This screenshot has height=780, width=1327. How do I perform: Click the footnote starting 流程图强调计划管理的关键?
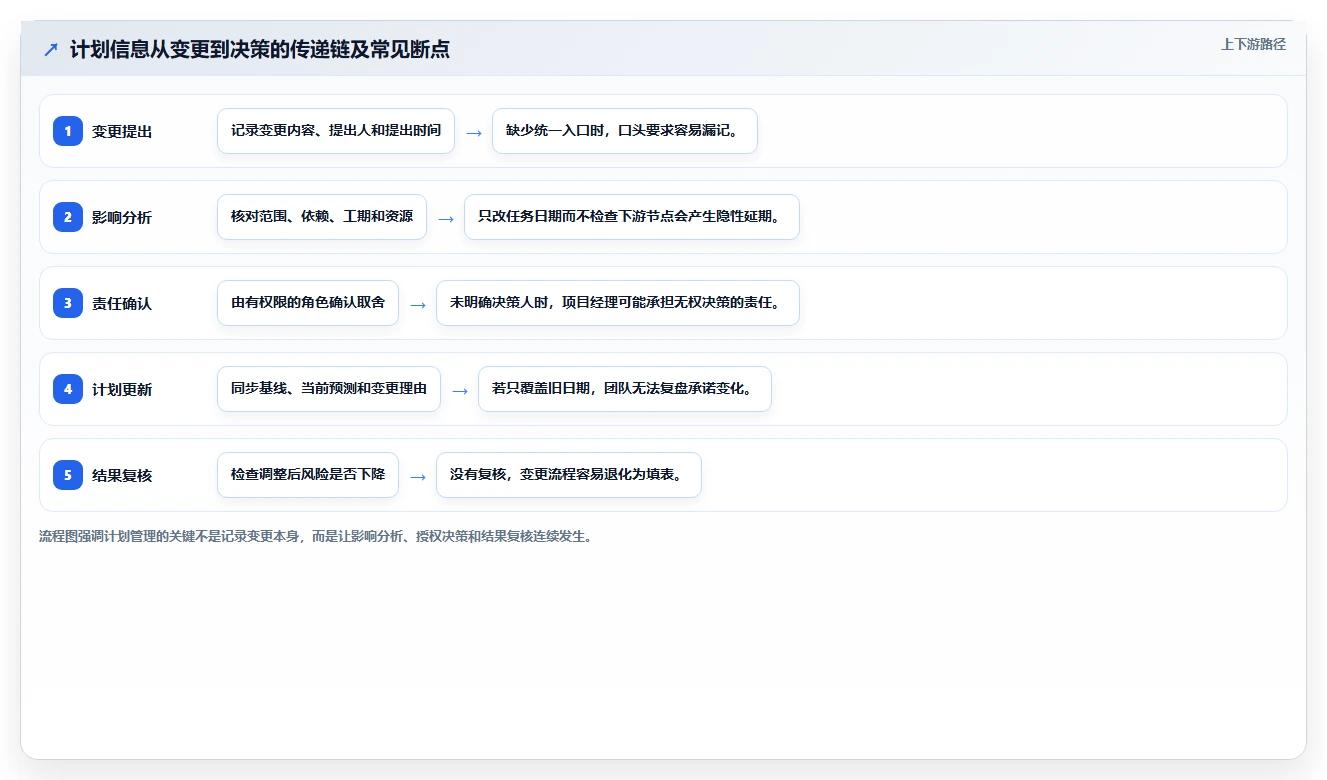coord(316,536)
